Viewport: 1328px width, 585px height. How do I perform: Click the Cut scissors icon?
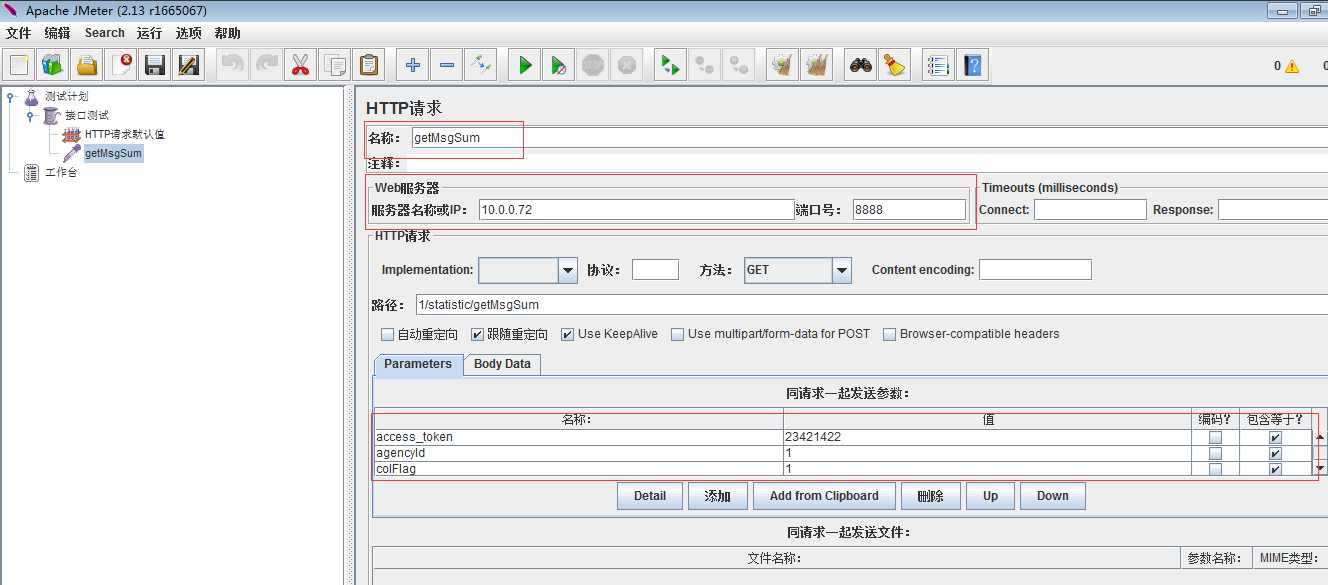click(x=300, y=66)
